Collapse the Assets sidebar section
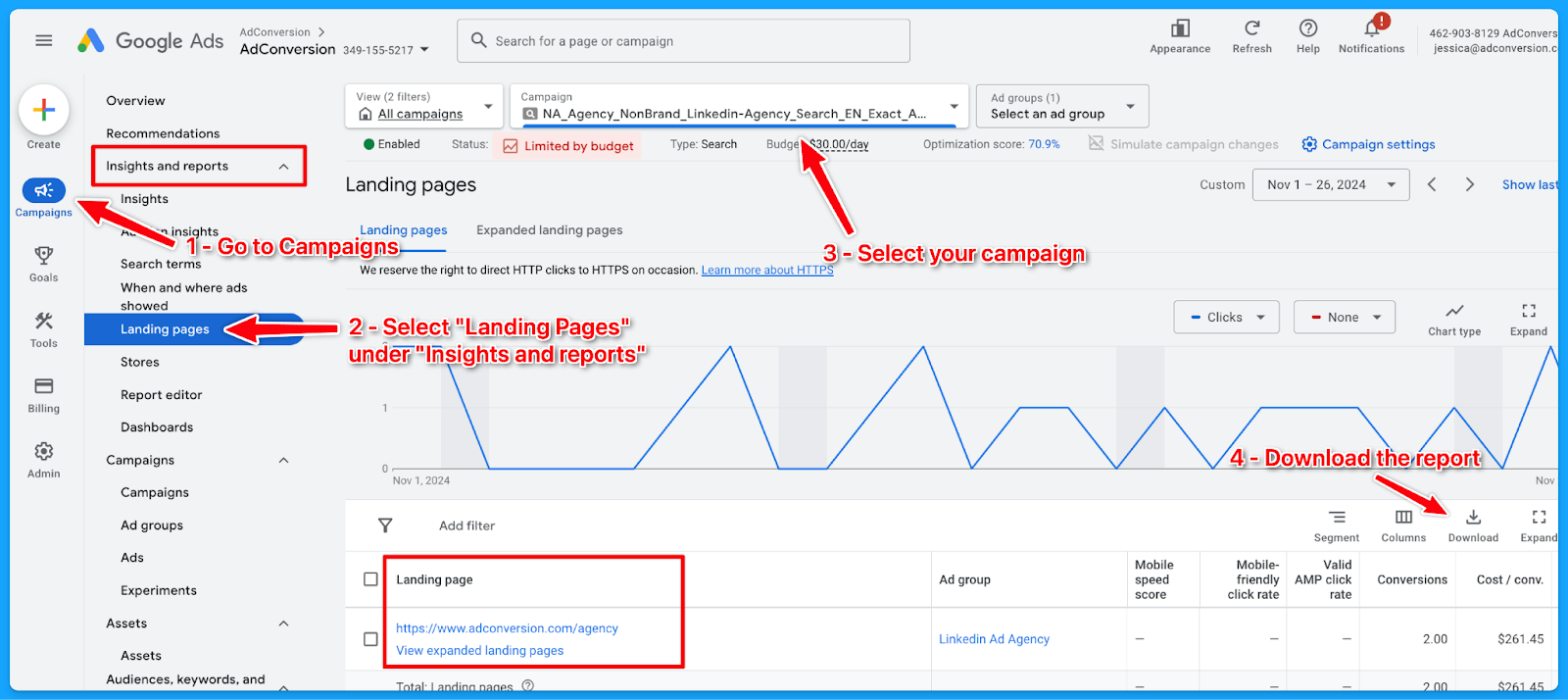Viewport: 1568px width, 700px height. (283, 624)
